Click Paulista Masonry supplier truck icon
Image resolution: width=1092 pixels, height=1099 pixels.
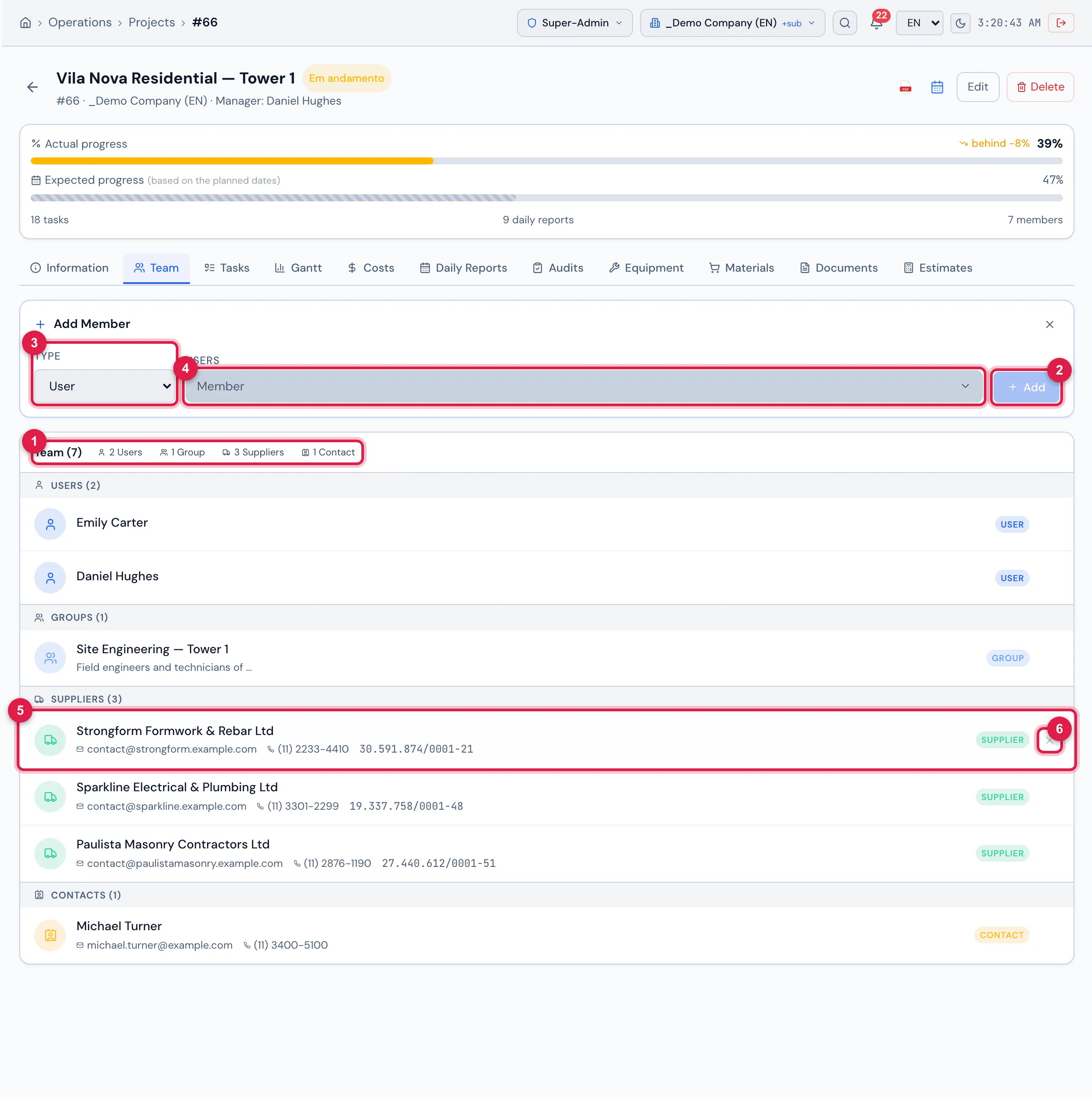[x=50, y=853]
